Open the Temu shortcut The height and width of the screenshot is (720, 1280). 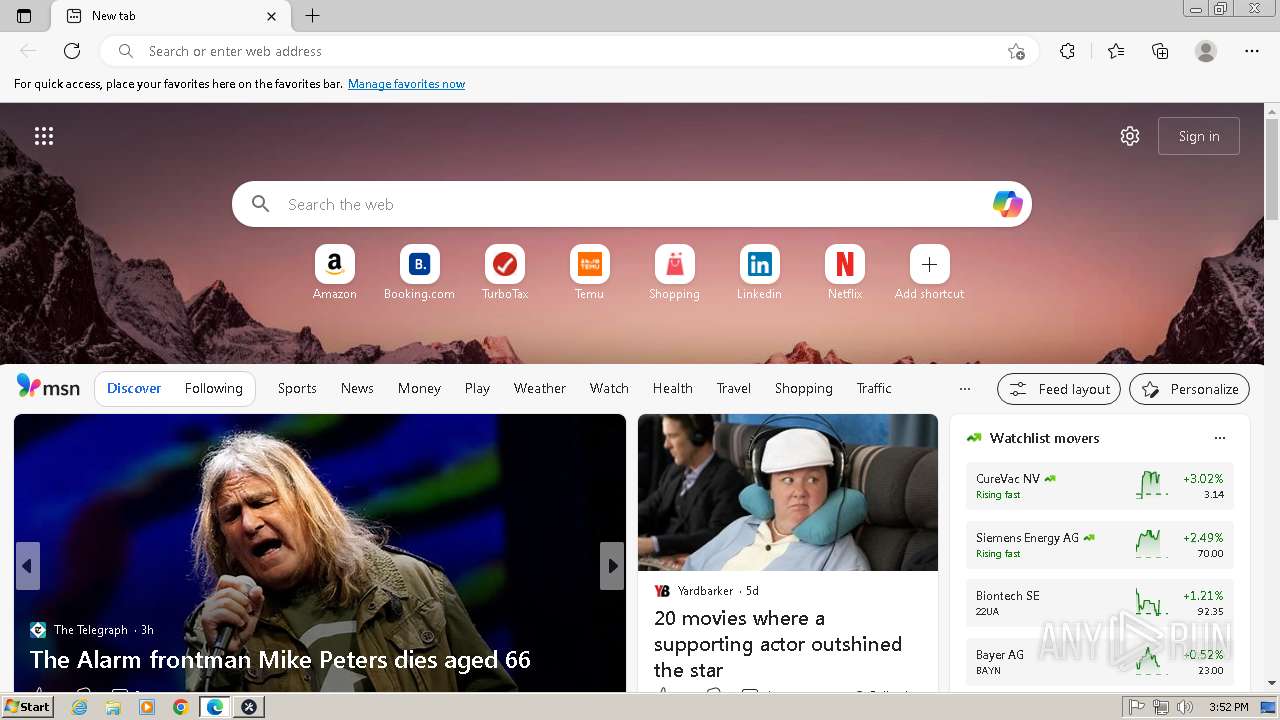[590, 273]
